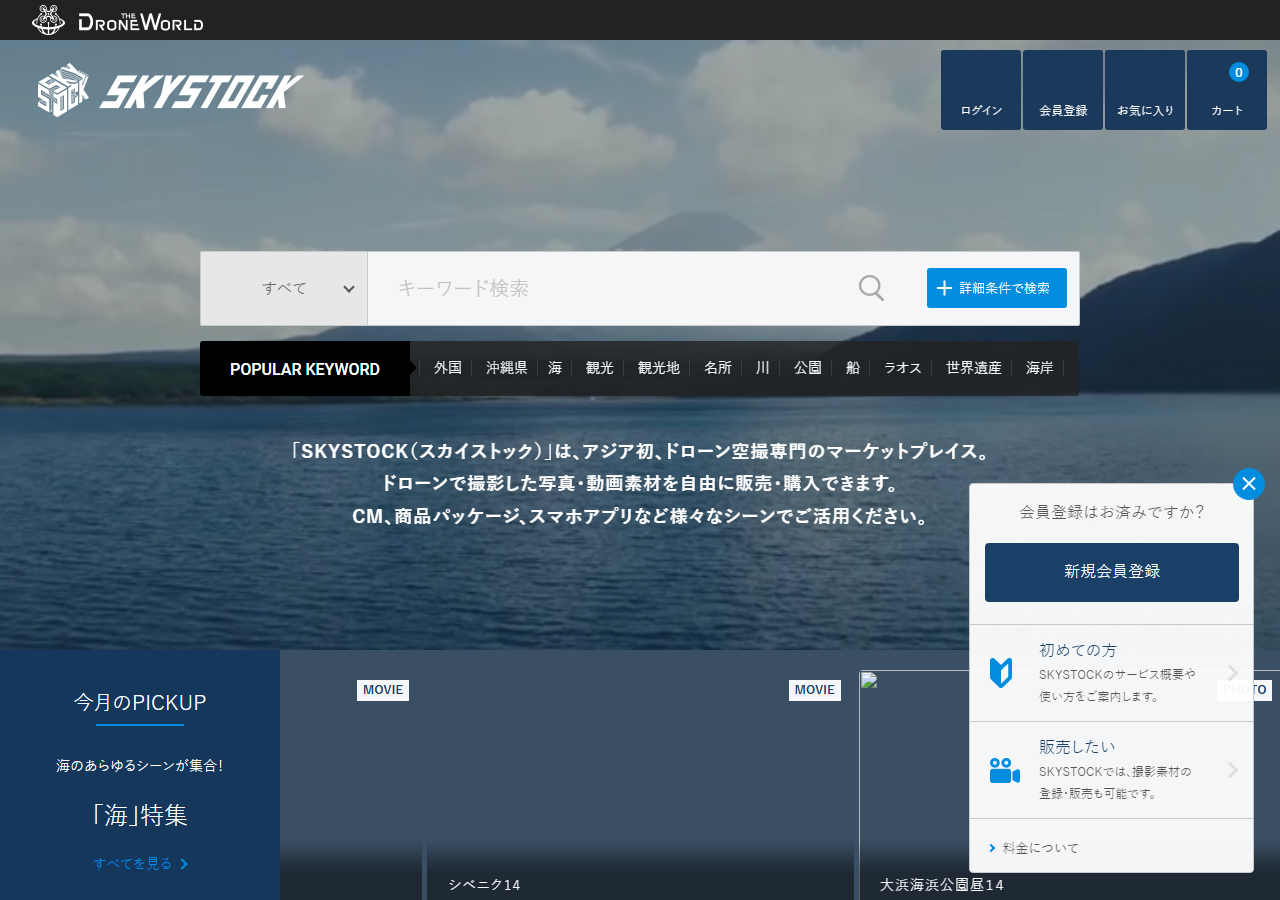The height and width of the screenshot is (900, 1280).
Task: Click the 販売したい heading text
Action: point(1077,747)
